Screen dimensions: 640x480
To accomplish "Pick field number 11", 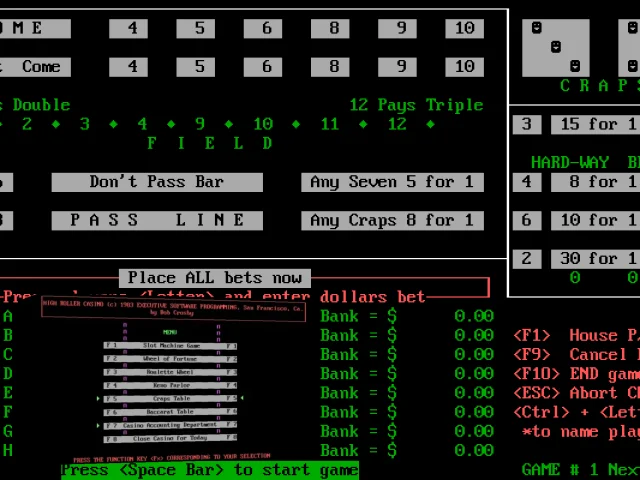I will pos(329,124).
